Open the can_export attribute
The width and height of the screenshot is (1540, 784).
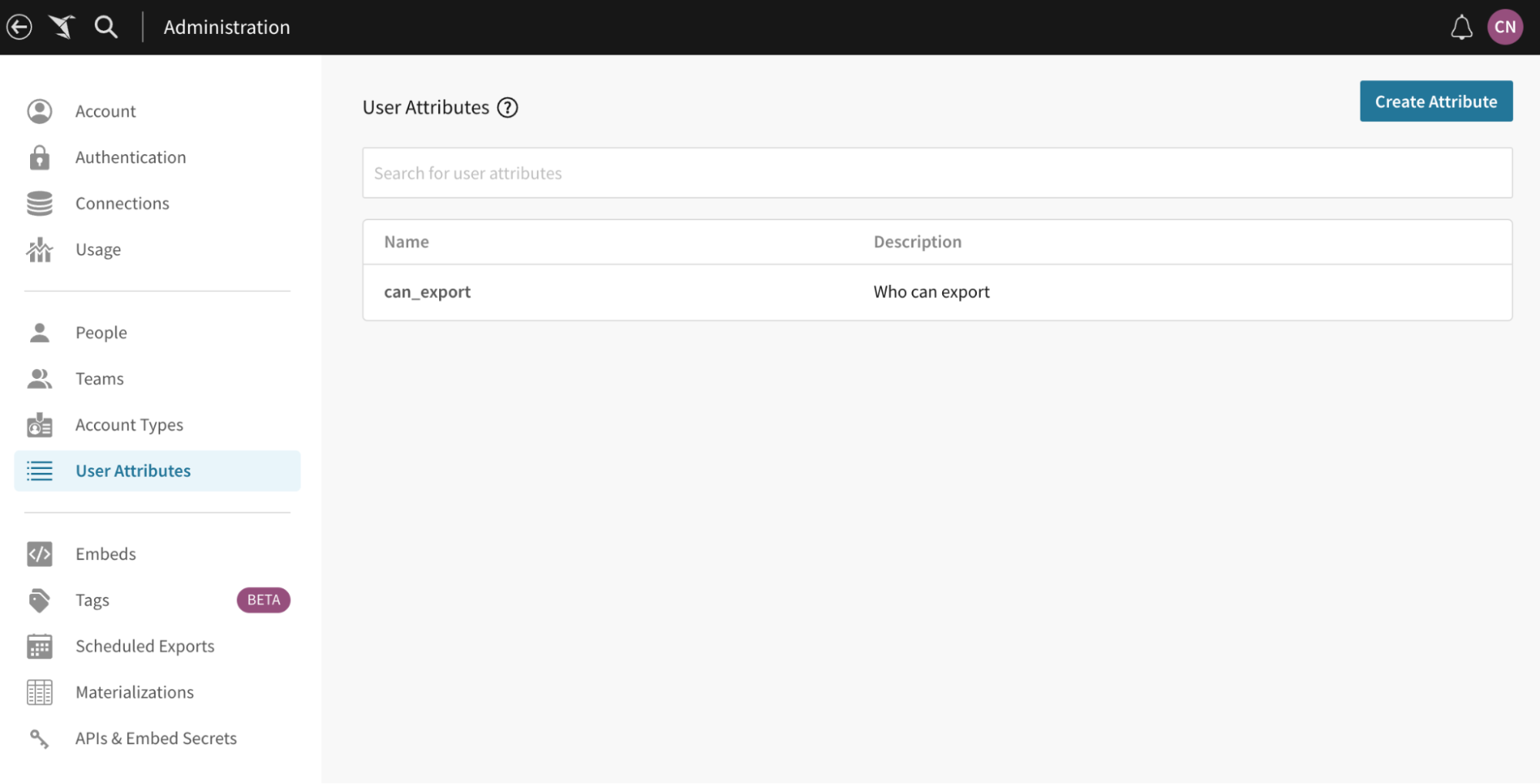pyautogui.click(x=428, y=292)
